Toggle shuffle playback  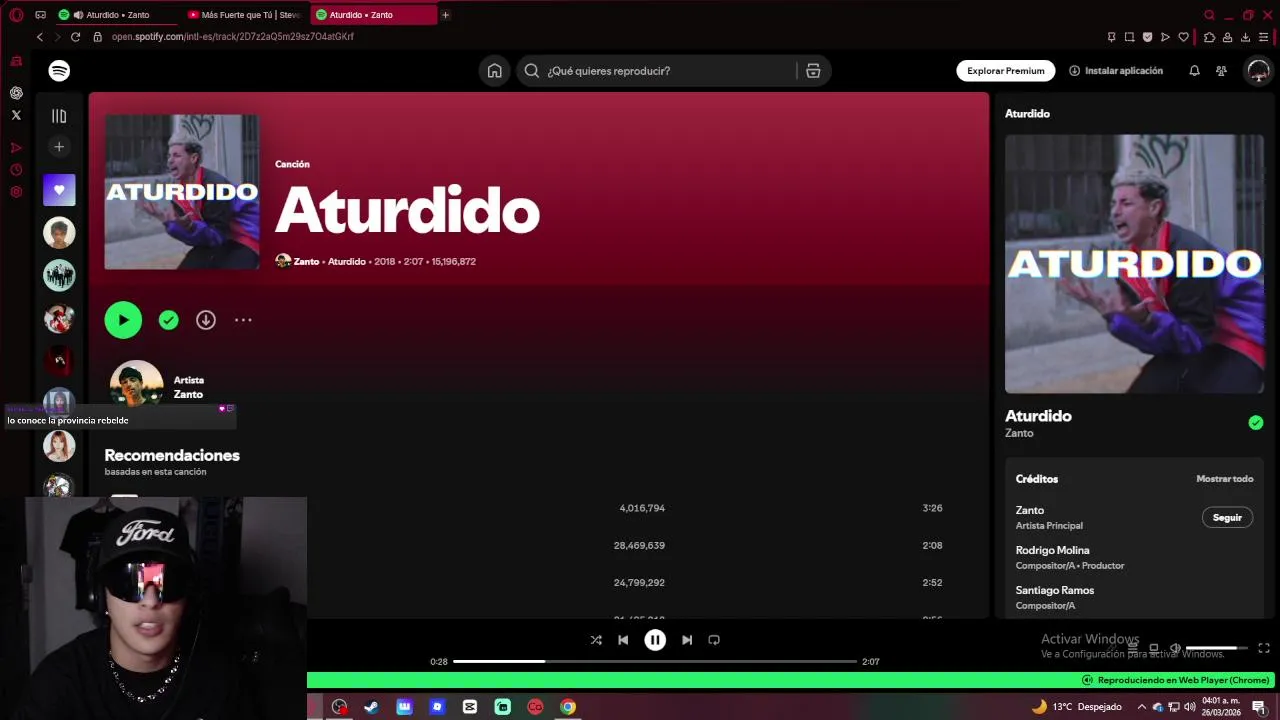pyautogui.click(x=596, y=640)
